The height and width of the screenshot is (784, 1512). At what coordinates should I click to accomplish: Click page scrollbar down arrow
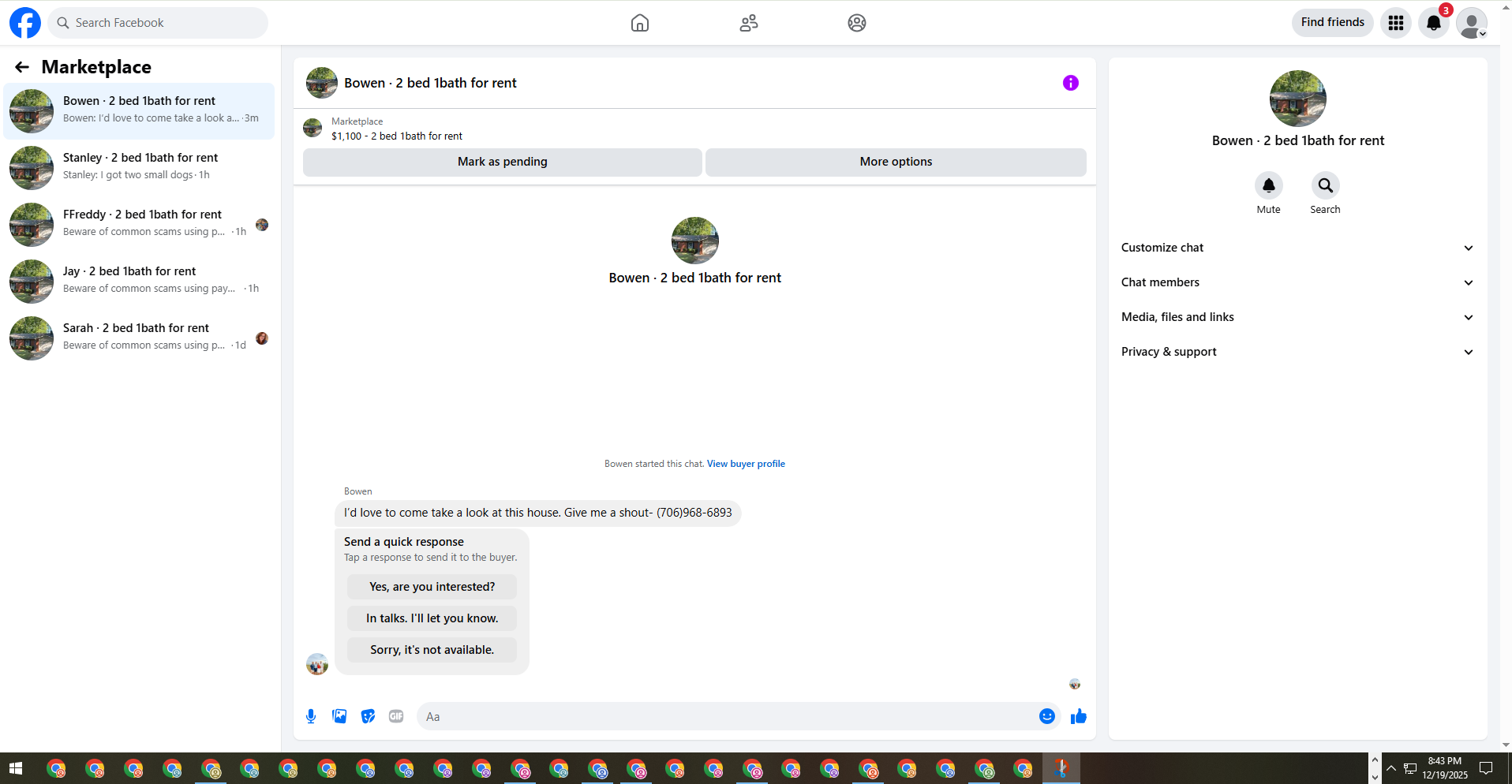[1506, 745]
